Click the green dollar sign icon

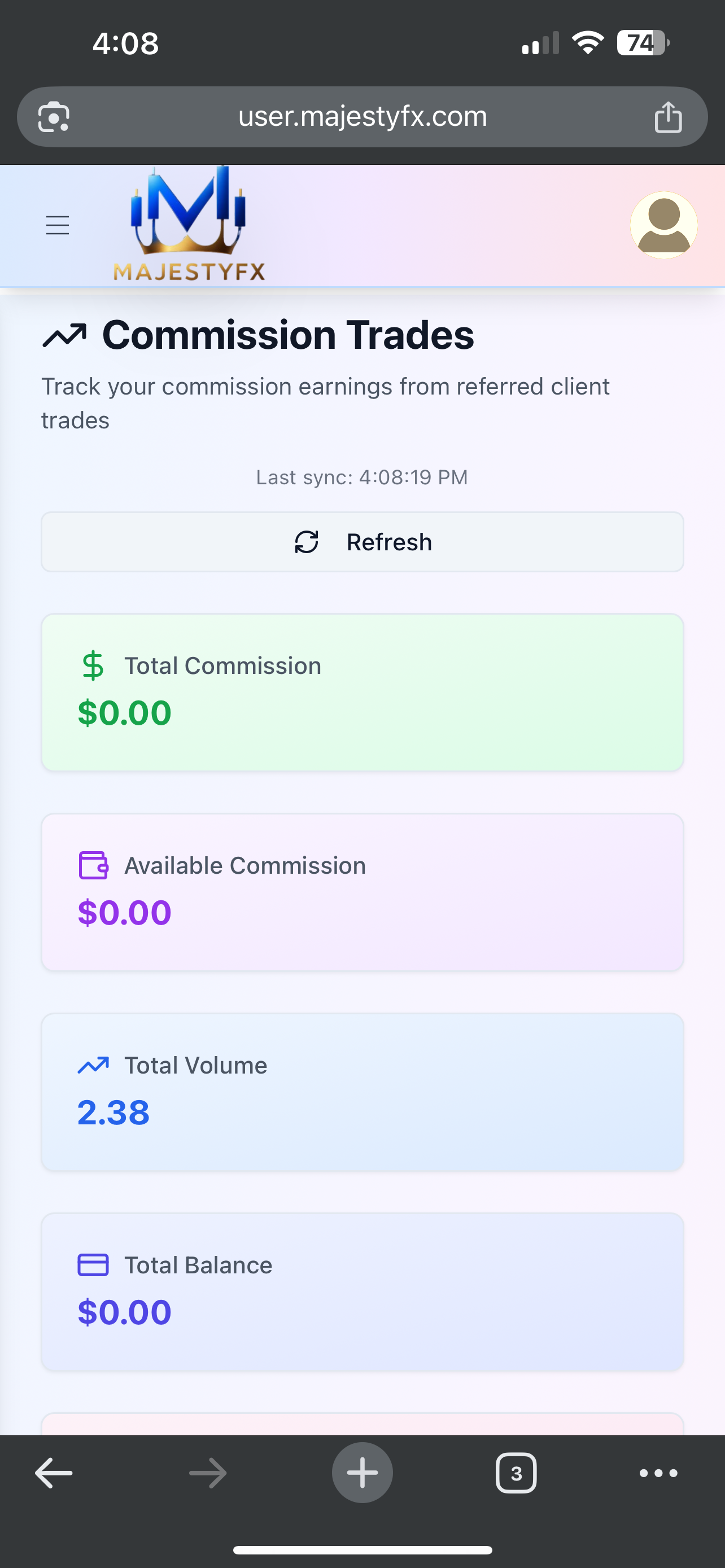point(93,665)
